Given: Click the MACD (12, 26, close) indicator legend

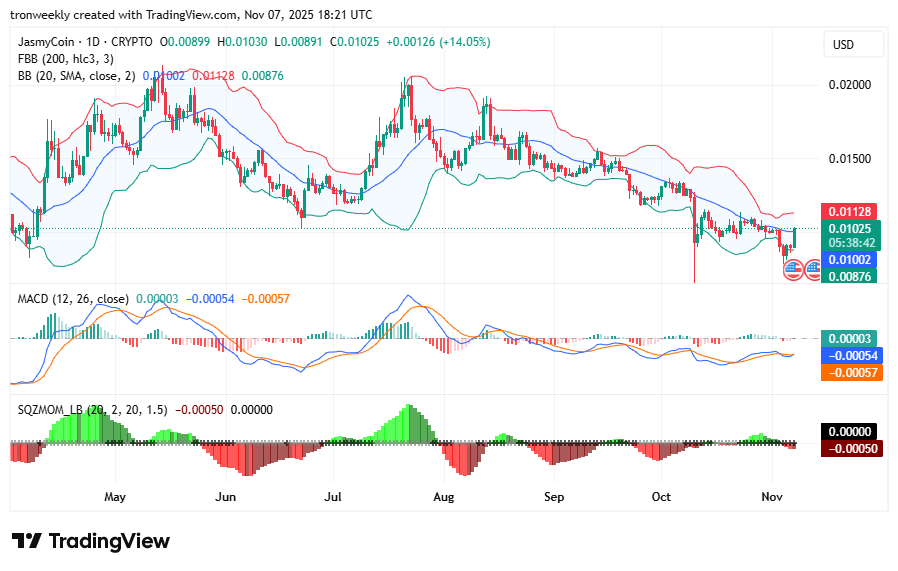Looking at the screenshot, I should pos(72,299).
